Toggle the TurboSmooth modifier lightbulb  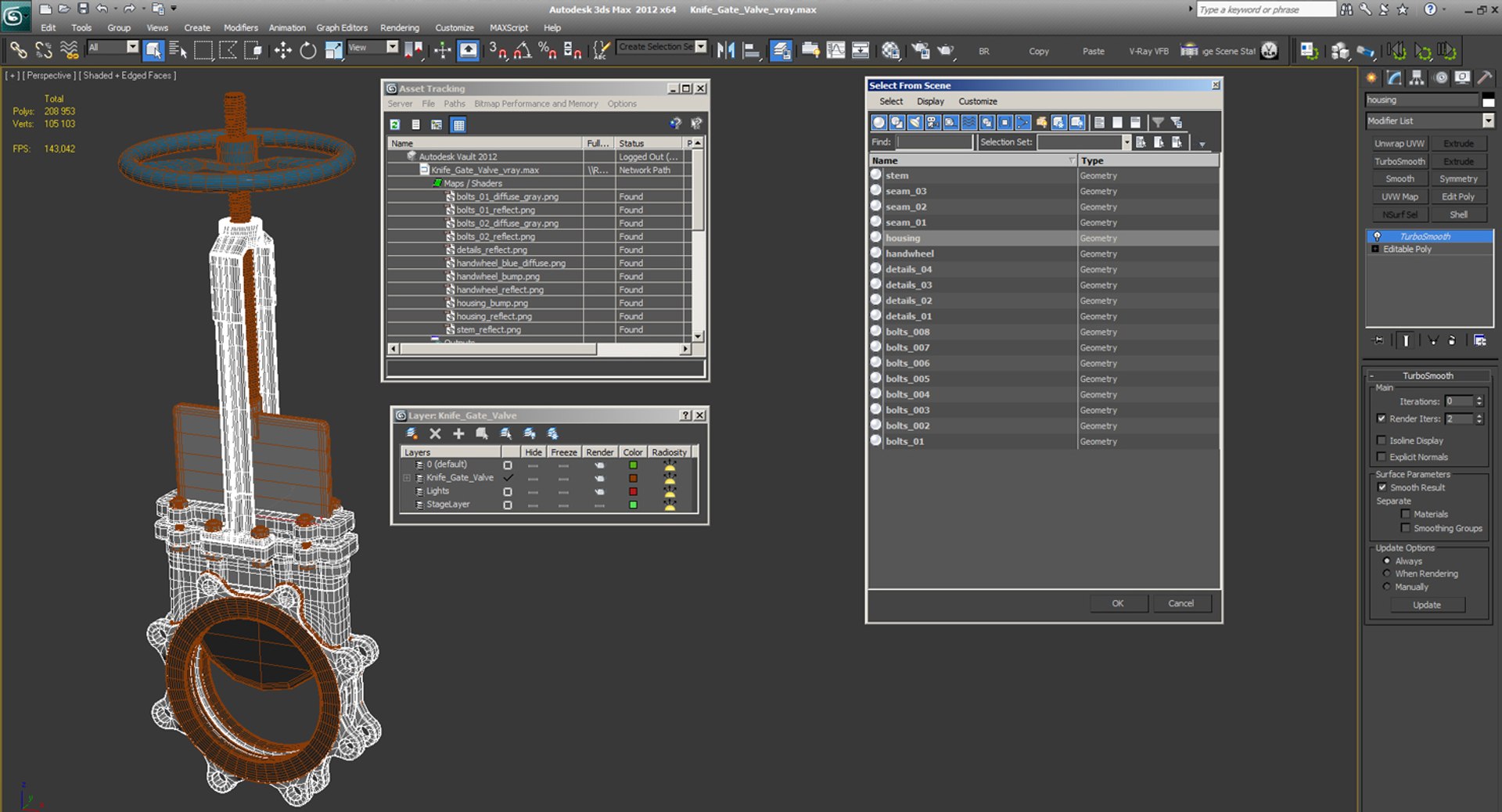[x=1377, y=236]
